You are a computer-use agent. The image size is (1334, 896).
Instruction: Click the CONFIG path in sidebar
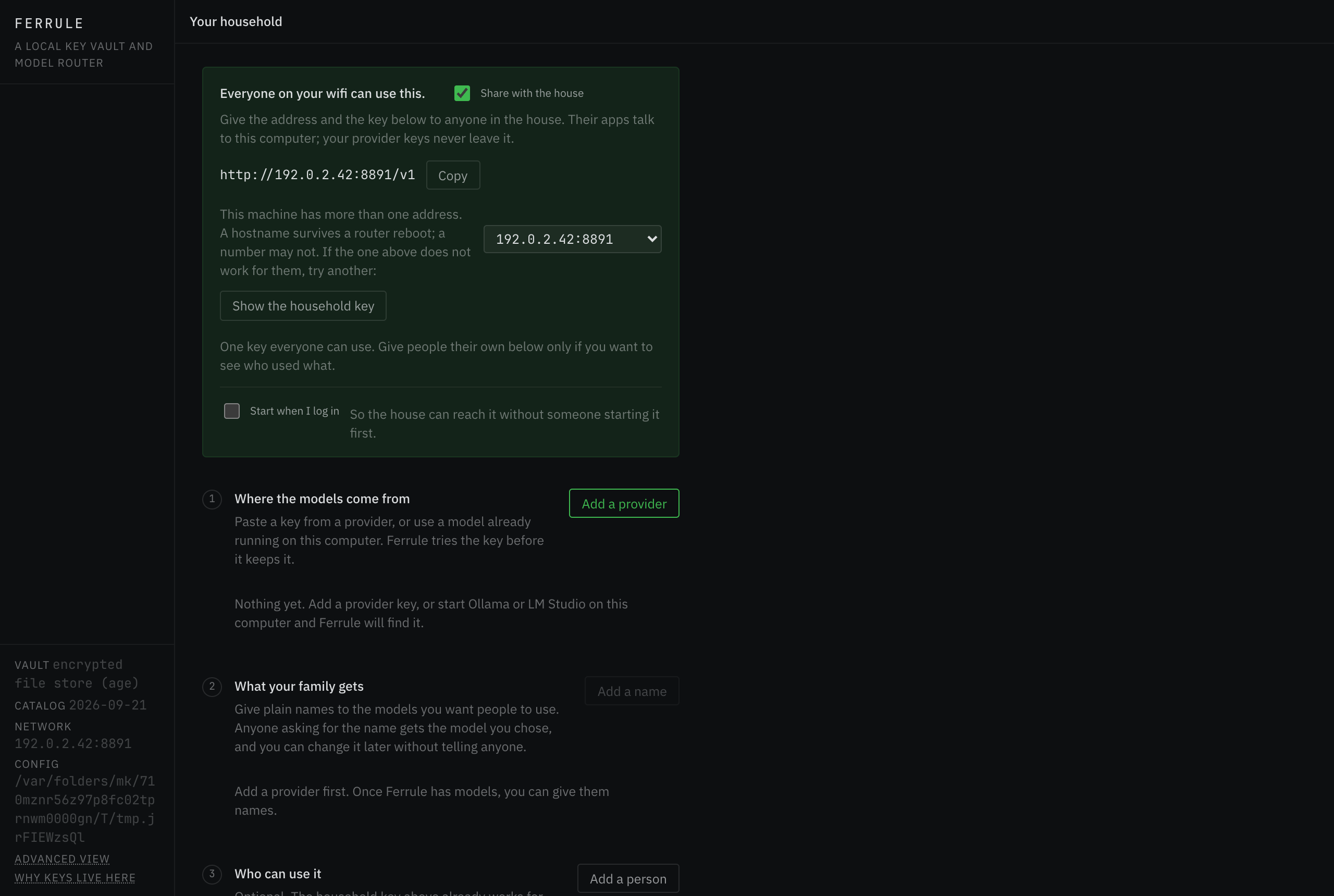(x=84, y=809)
